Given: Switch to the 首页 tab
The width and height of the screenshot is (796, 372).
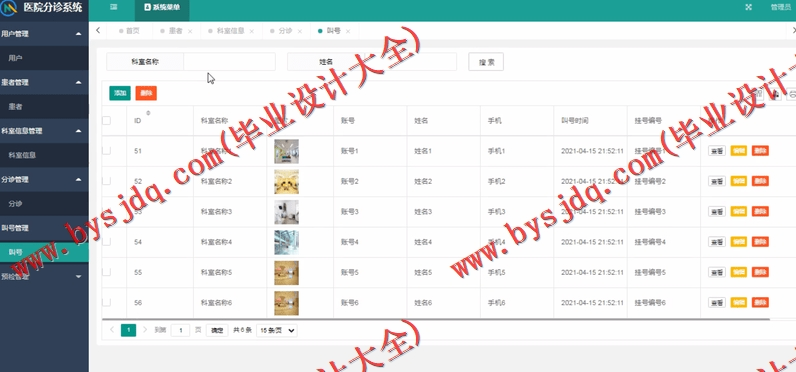Looking at the screenshot, I should coord(129,31).
